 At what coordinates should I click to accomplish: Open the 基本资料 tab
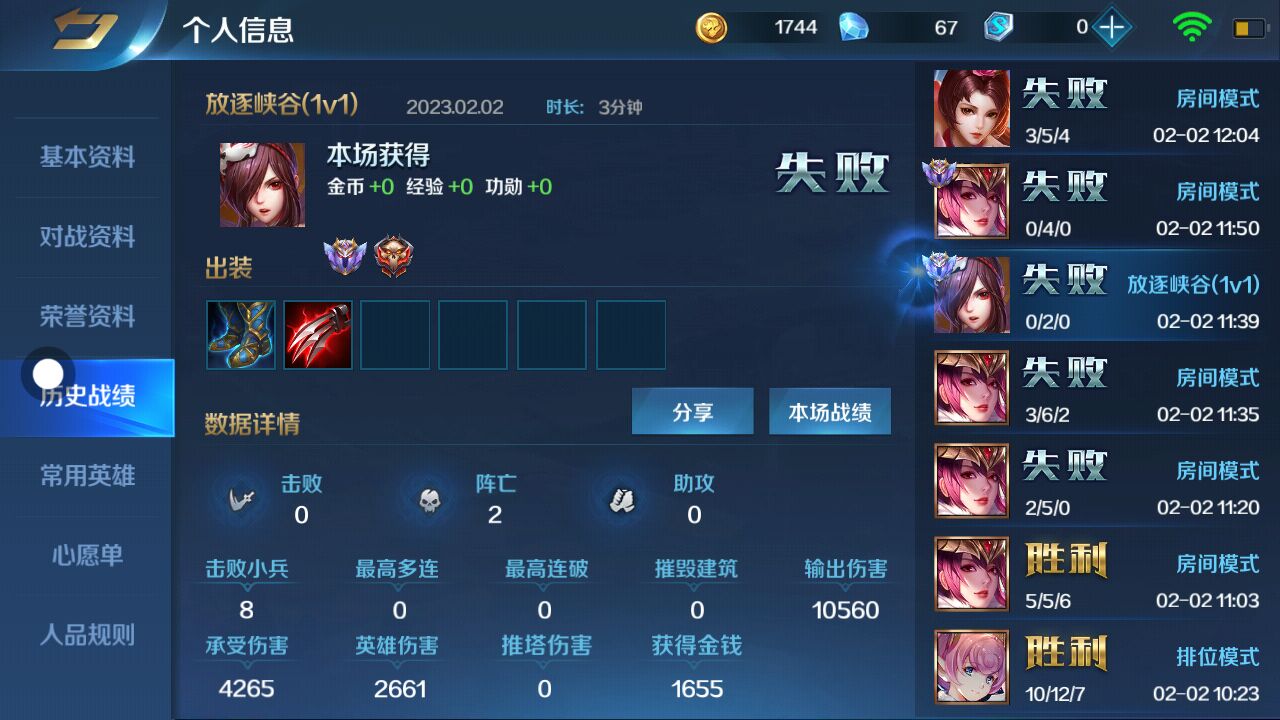87,157
